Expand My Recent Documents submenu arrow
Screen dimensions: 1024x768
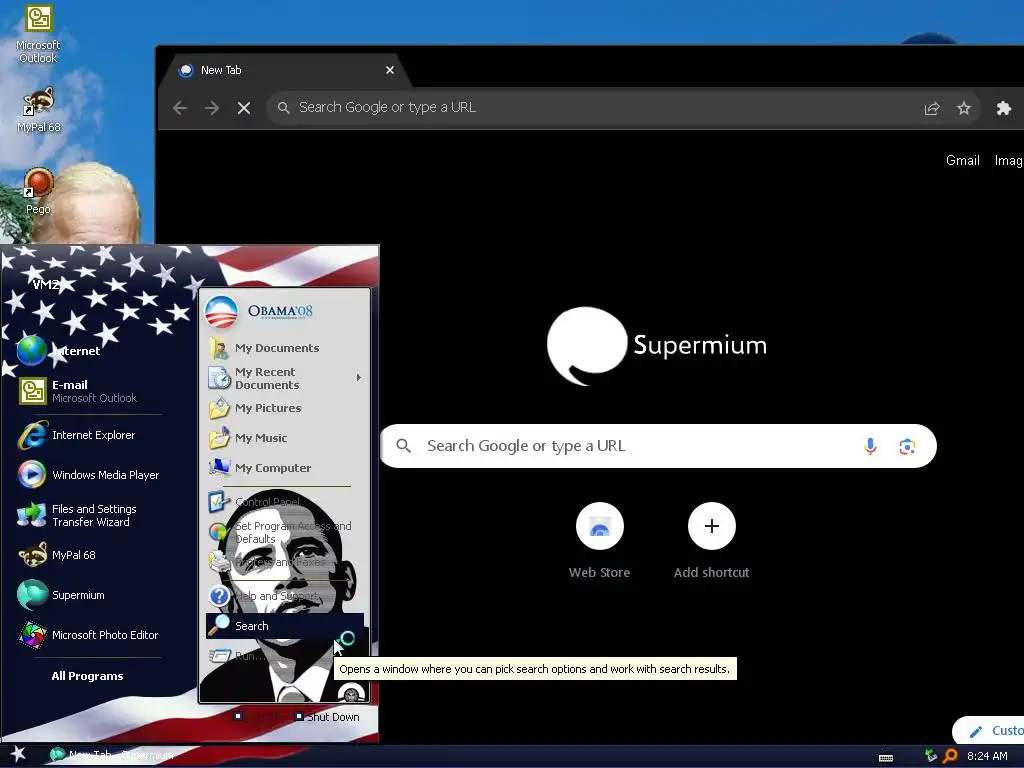[x=359, y=377]
